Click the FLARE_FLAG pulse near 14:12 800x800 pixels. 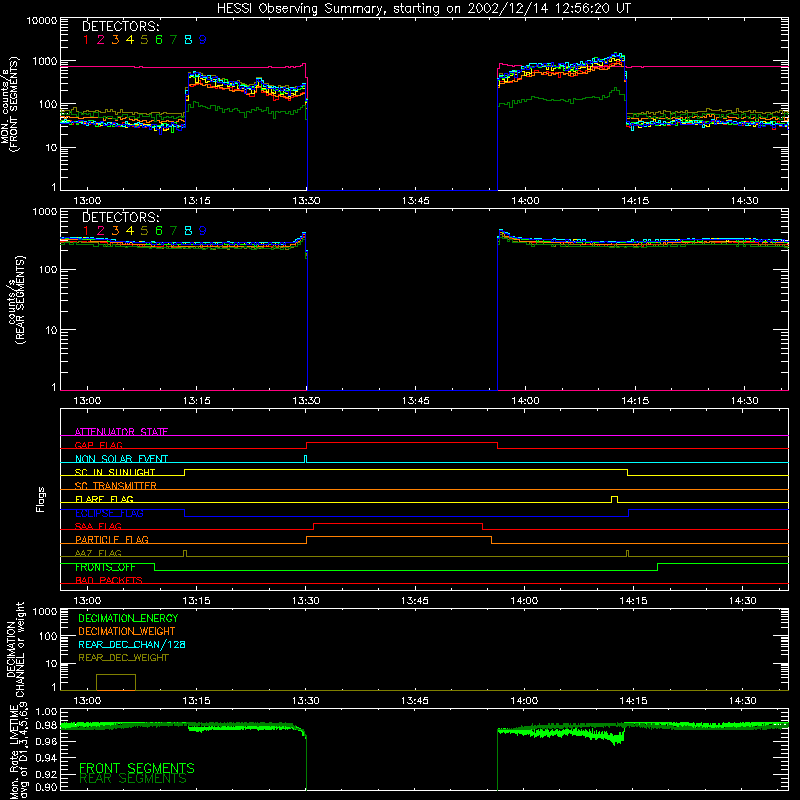tap(614, 498)
